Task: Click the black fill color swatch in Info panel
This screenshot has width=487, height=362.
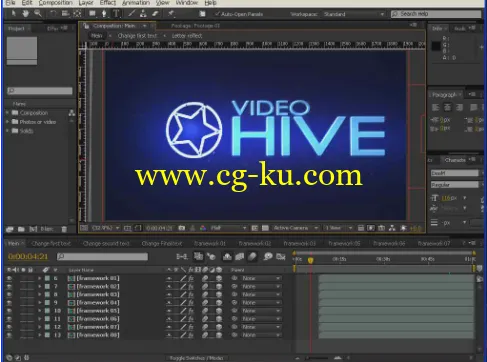Action: pos(436,46)
